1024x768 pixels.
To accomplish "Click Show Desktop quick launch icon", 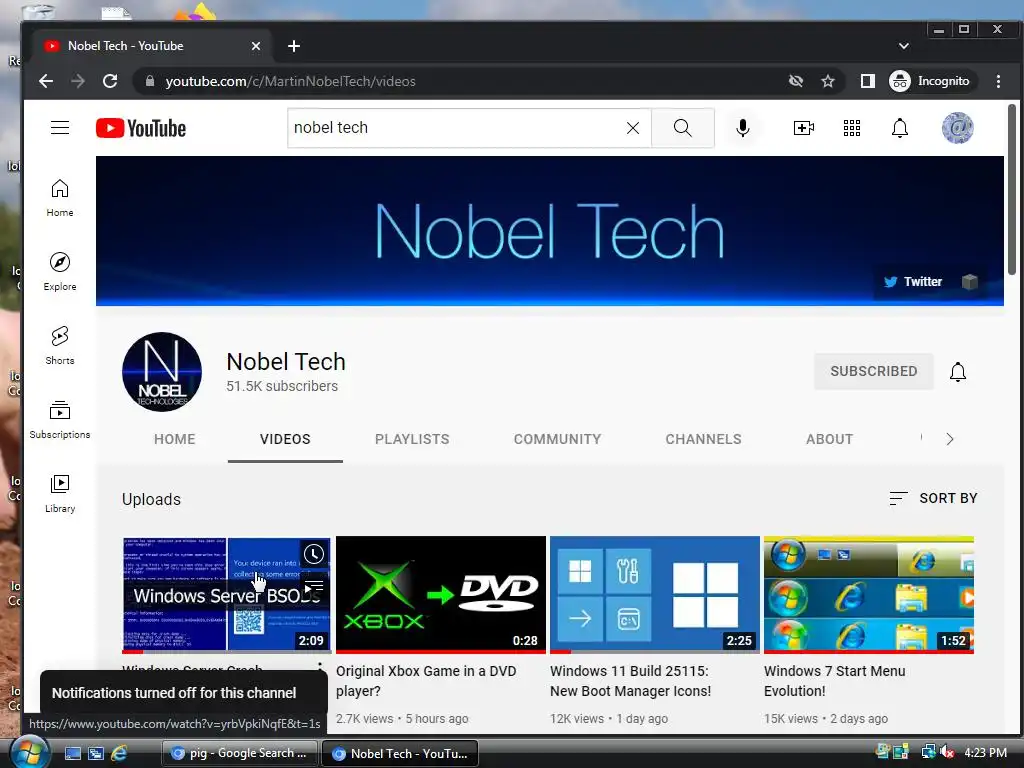I will pos(73,753).
